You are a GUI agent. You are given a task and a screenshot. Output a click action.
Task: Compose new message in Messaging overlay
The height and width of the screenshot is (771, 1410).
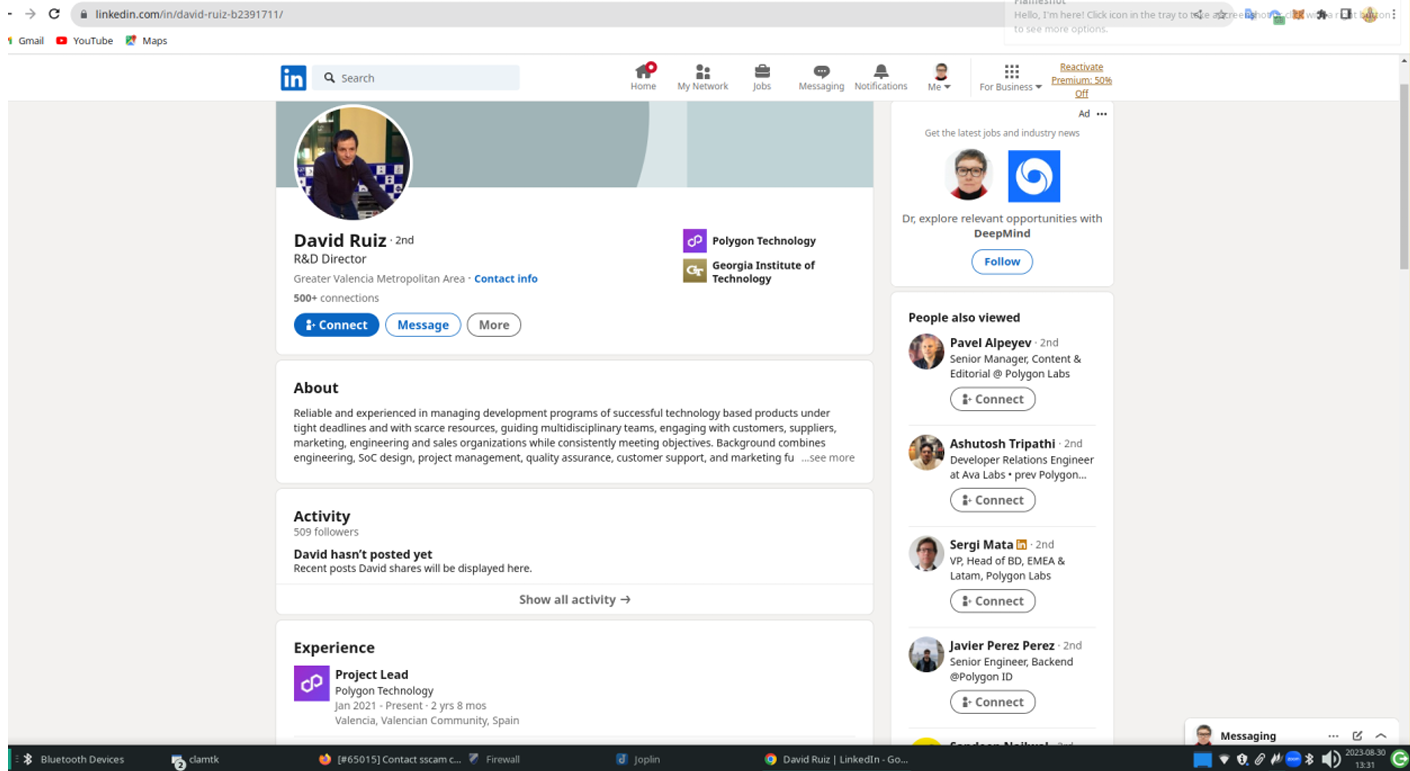click(1357, 736)
